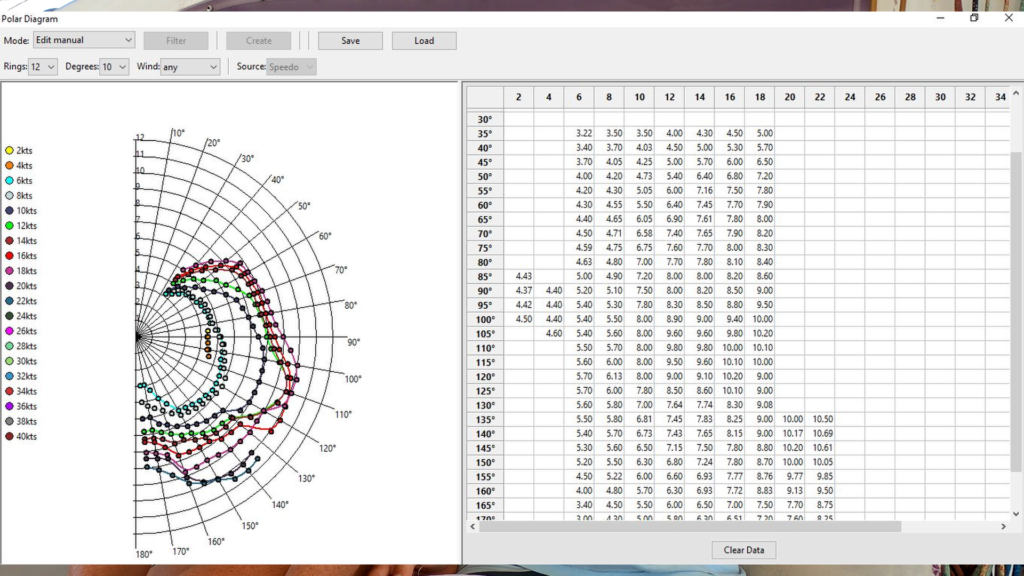Screen dimensions: 1024x576
Task: Expand the Wind dropdown showing any
Action: coord(190,67)
